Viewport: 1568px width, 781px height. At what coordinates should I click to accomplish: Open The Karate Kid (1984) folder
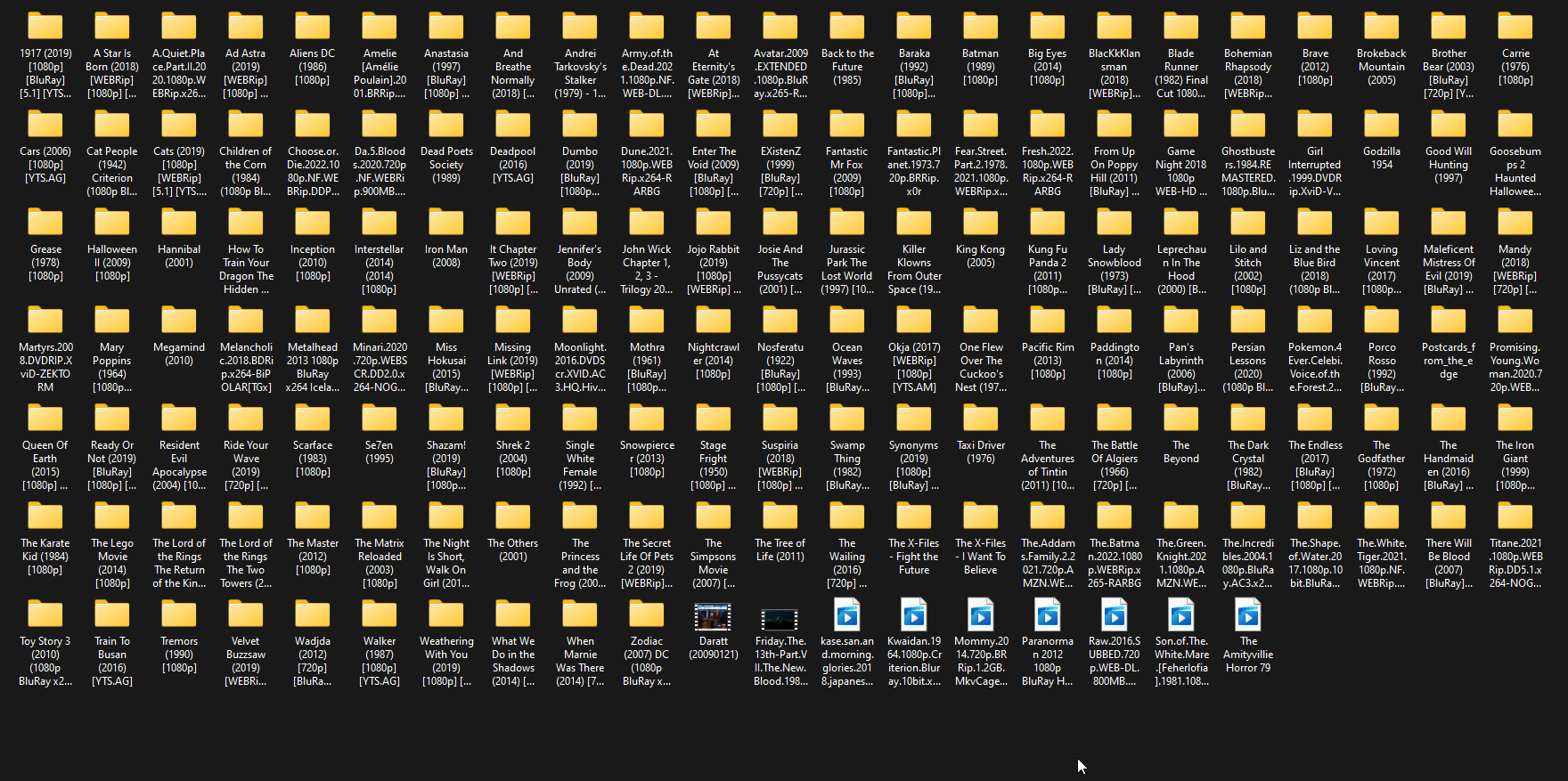45,517
